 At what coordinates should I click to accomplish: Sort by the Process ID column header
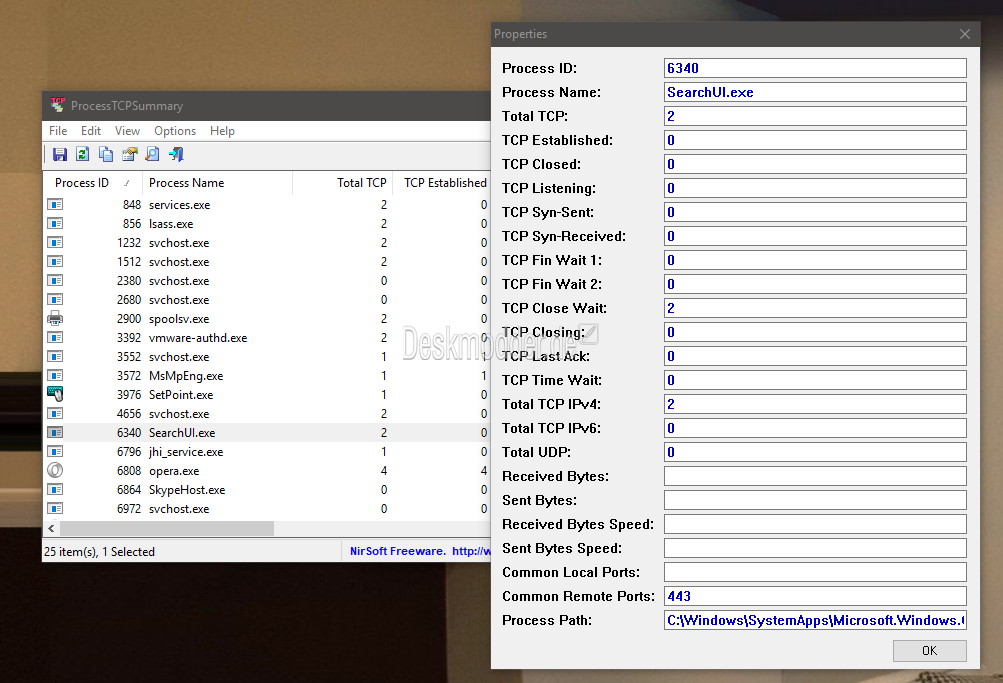pyautogui.click(x=93, y=183)
